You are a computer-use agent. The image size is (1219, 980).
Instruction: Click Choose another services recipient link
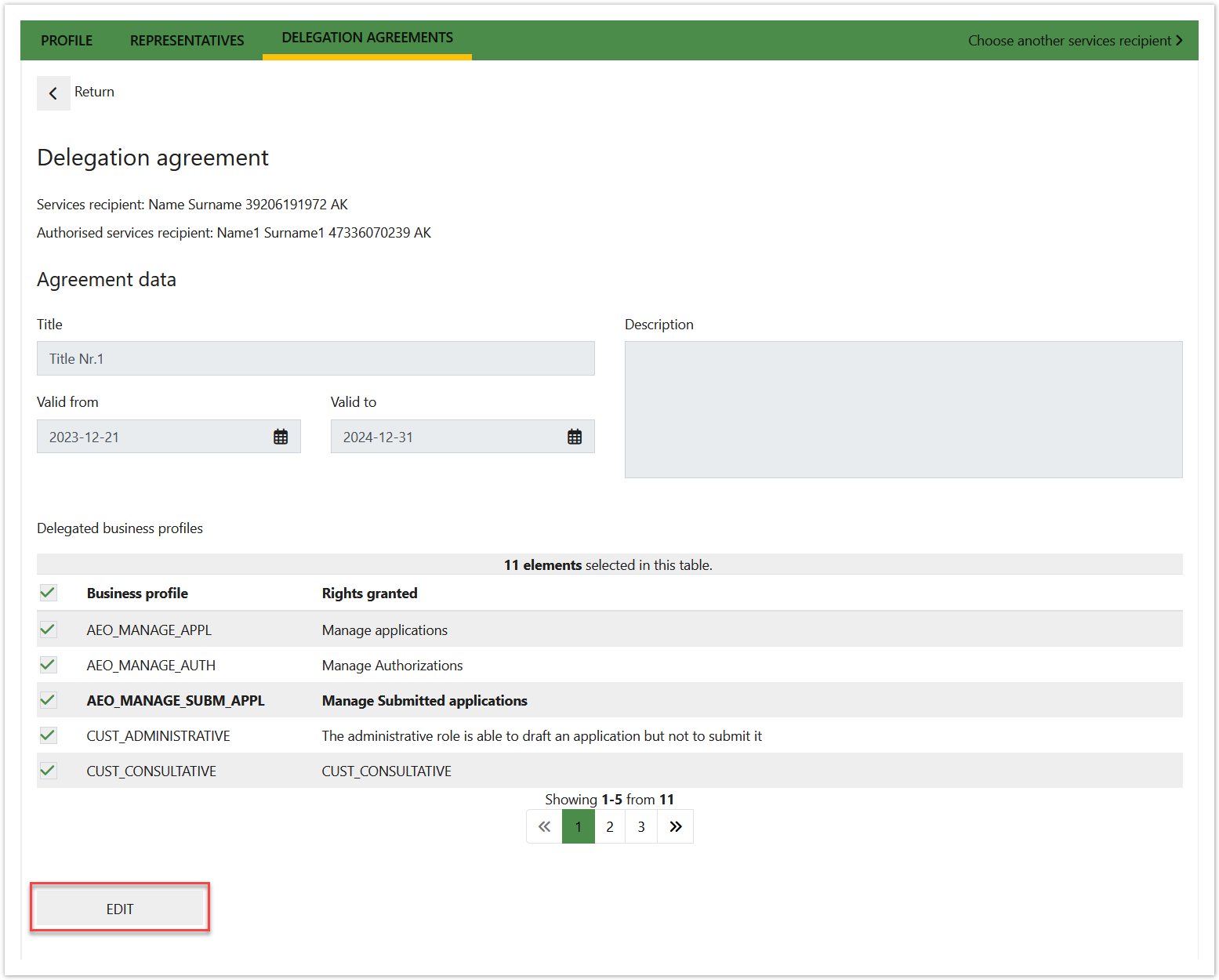1075,41
